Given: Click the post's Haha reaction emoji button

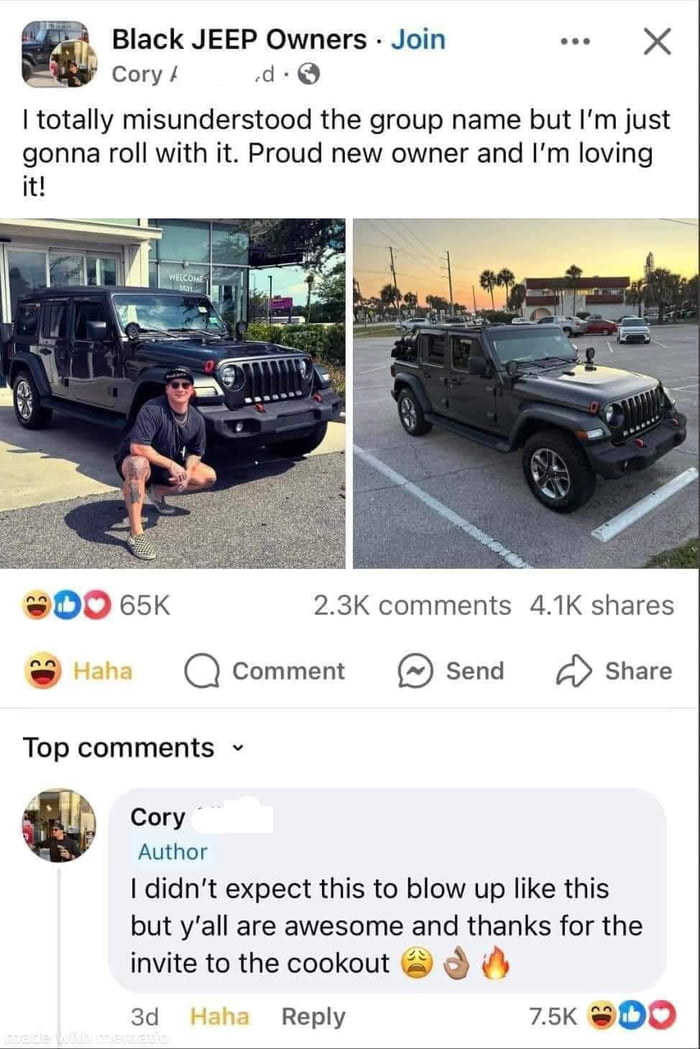Looking at the screenshot, I should click(x=43, y=670).
